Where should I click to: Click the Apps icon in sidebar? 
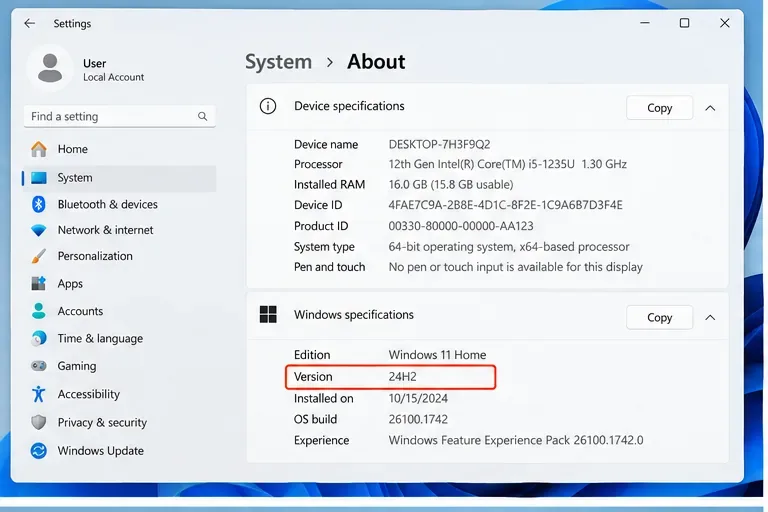tap(39, 284)
